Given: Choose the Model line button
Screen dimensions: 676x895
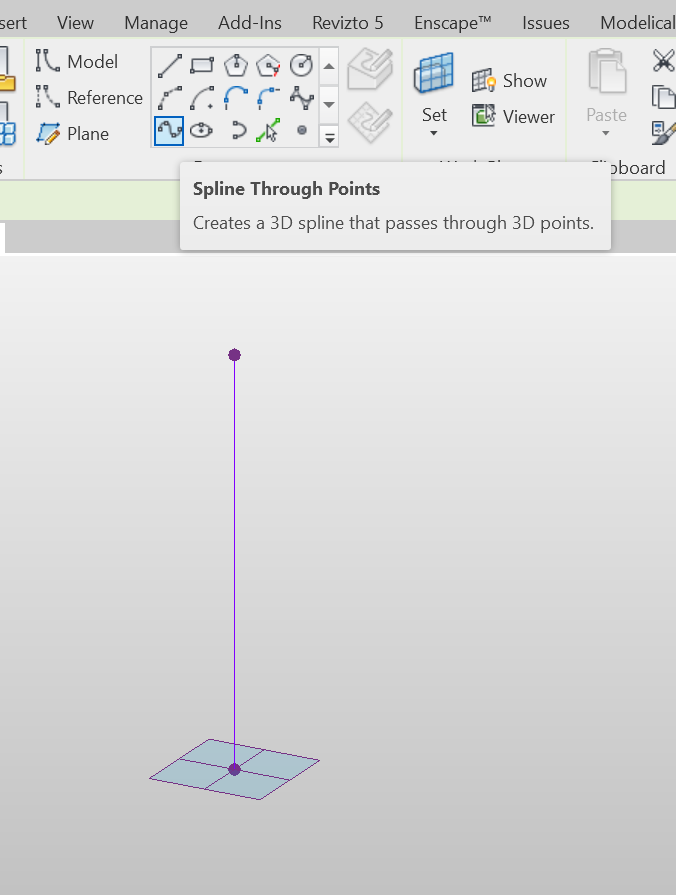Looking at the screenshot, I should tap(77, 61).
